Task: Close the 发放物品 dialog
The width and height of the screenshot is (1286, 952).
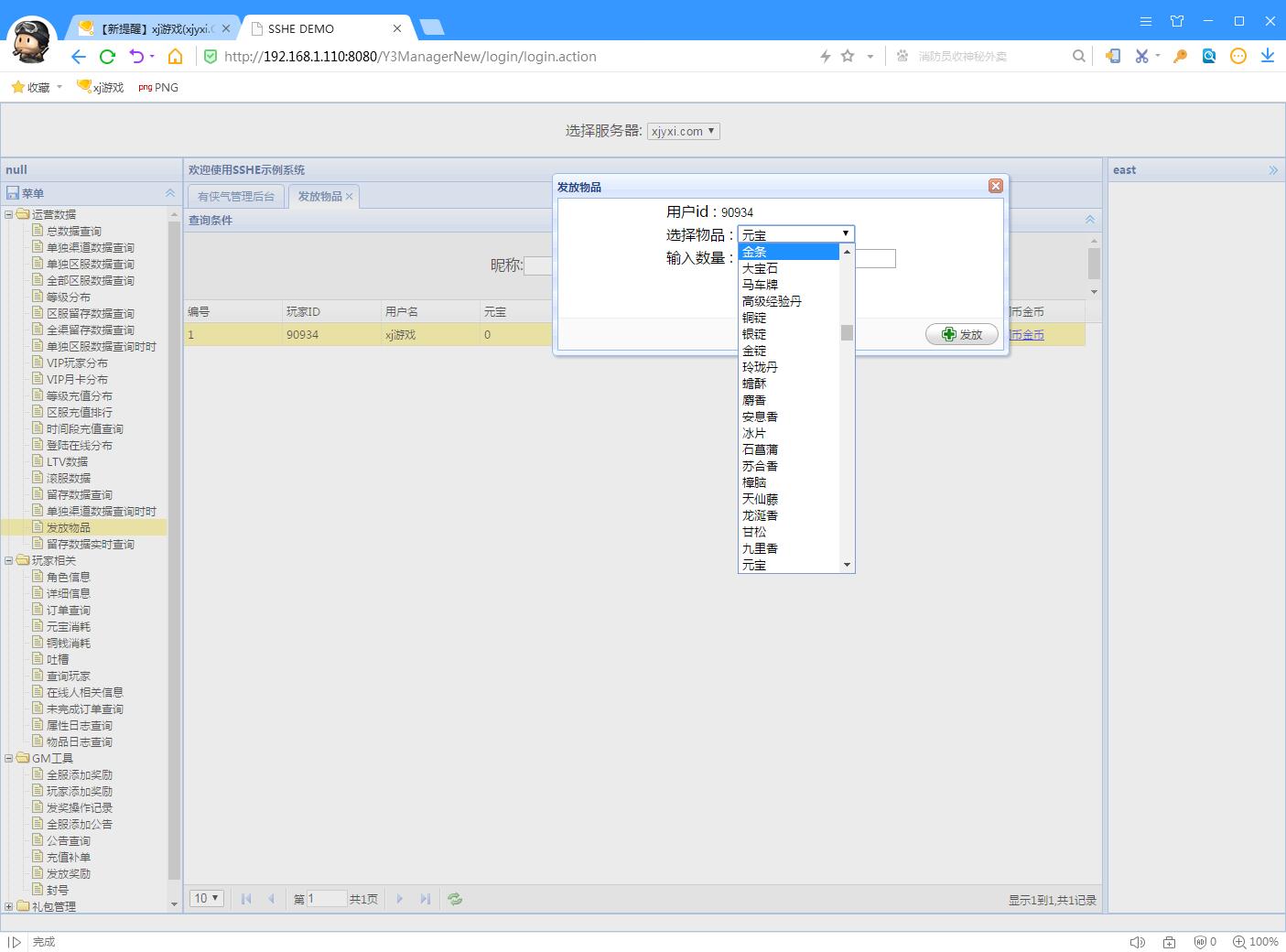Action: pyautogui.click(x=996, y=186)
